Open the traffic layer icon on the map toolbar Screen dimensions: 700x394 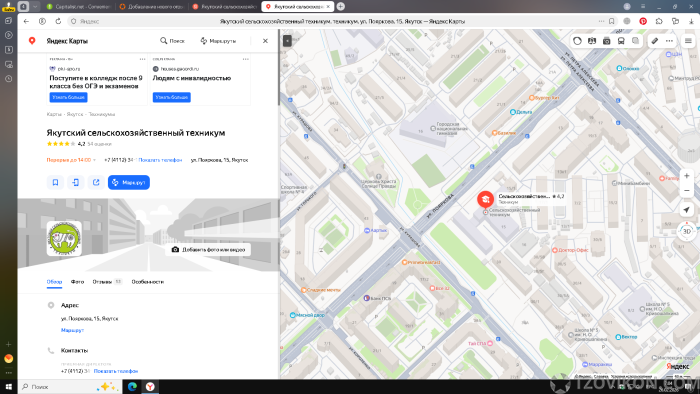tap(577, 41)
